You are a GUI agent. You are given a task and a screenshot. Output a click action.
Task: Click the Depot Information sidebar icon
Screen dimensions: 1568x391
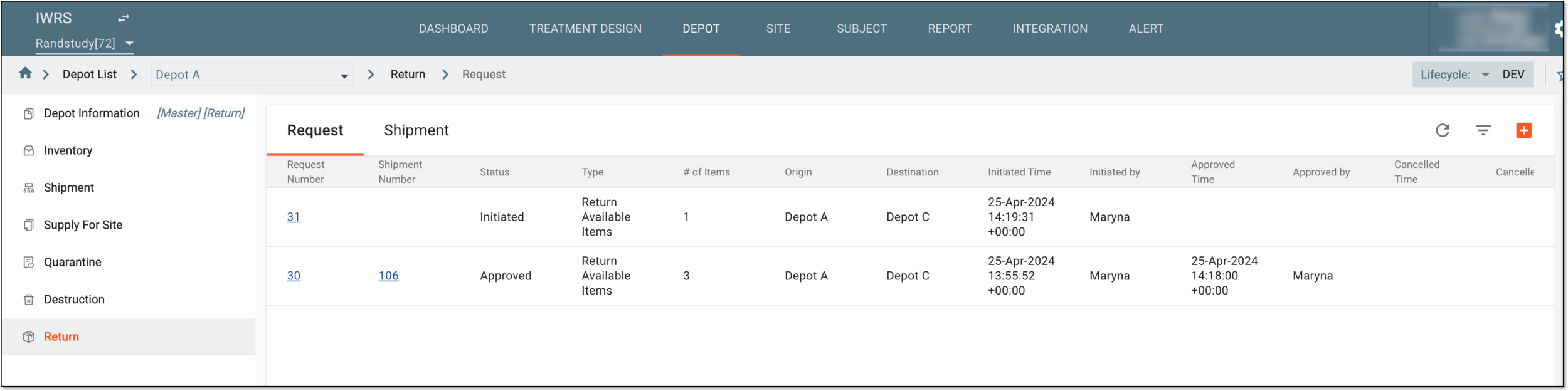29,113
